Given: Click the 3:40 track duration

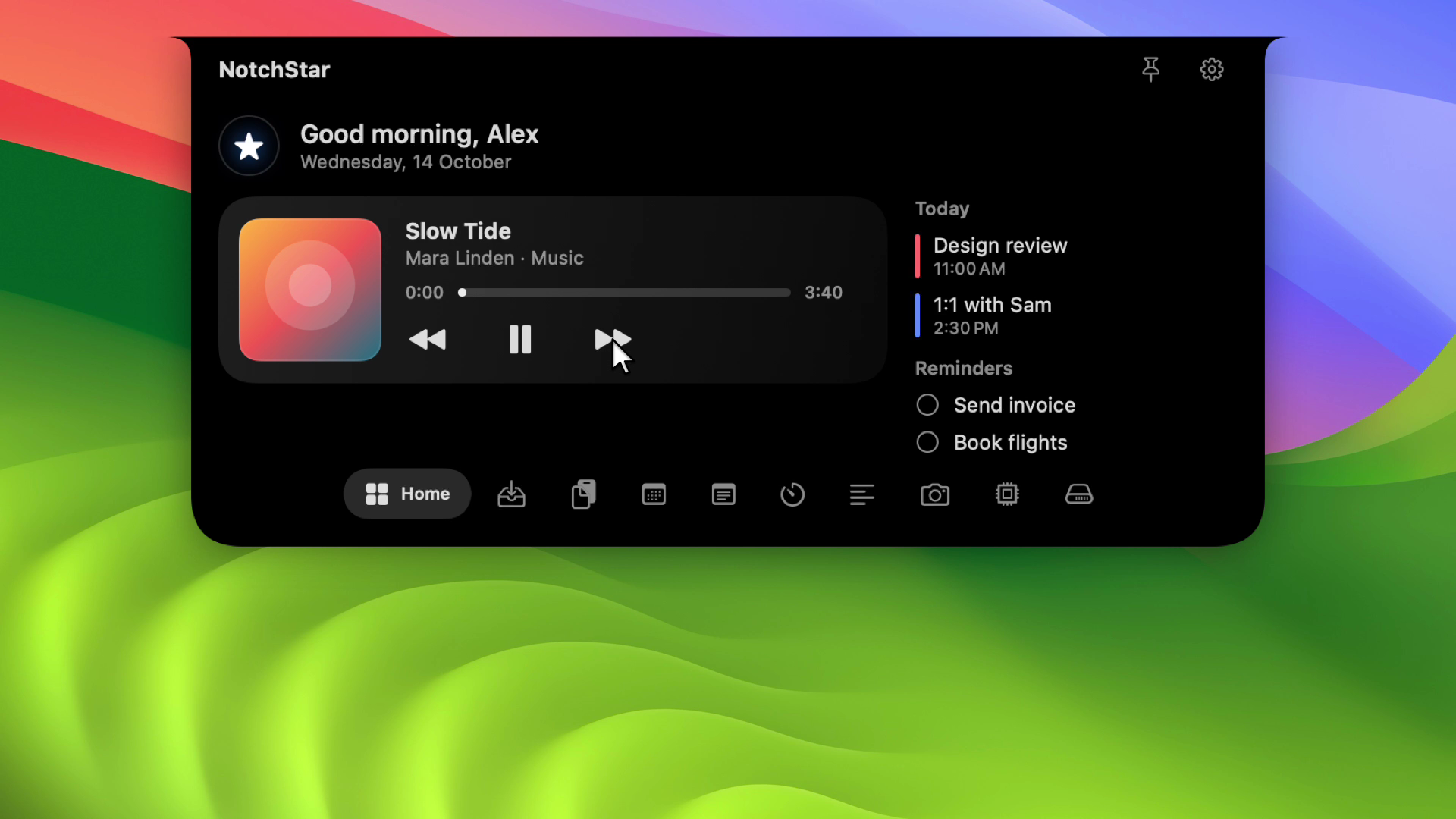Looking at the screenshot, I should click(x=824, y=293).
